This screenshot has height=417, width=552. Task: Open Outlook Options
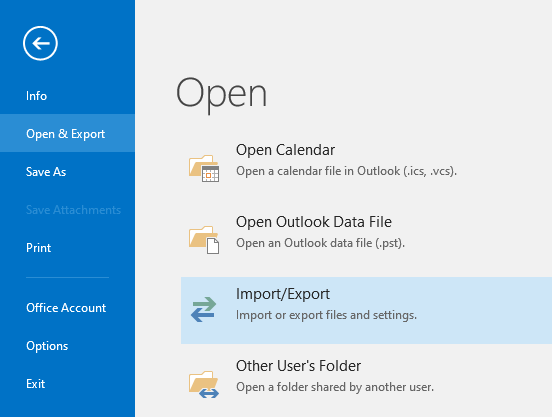[x=47, y=346]
